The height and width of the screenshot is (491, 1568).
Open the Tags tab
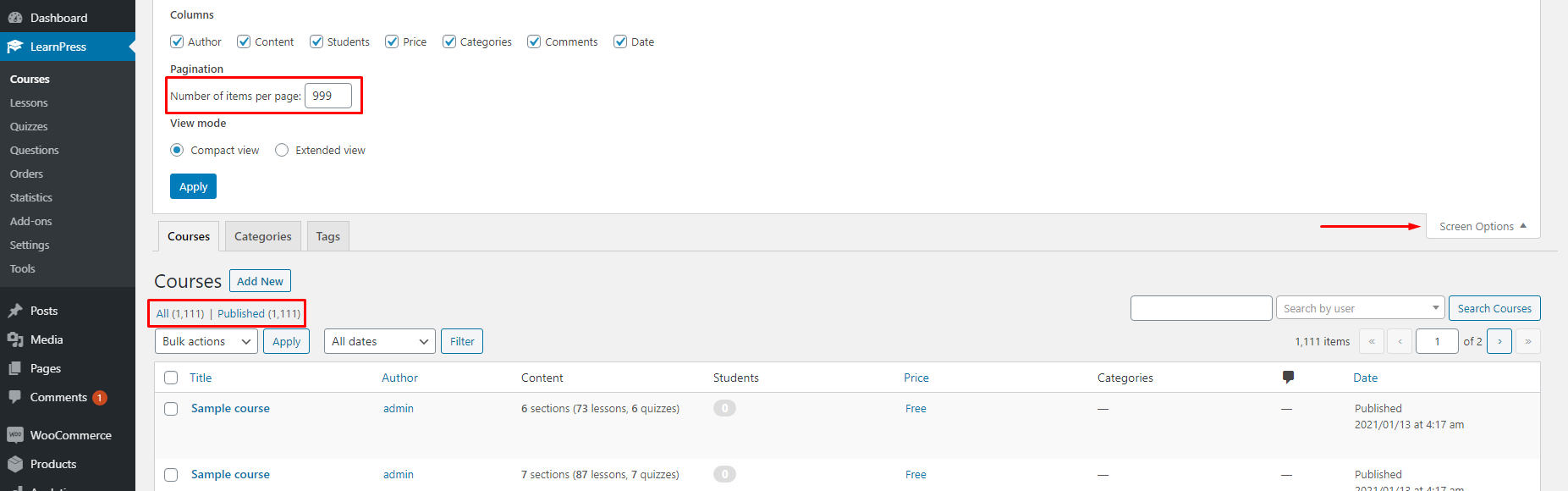[327, 235]
